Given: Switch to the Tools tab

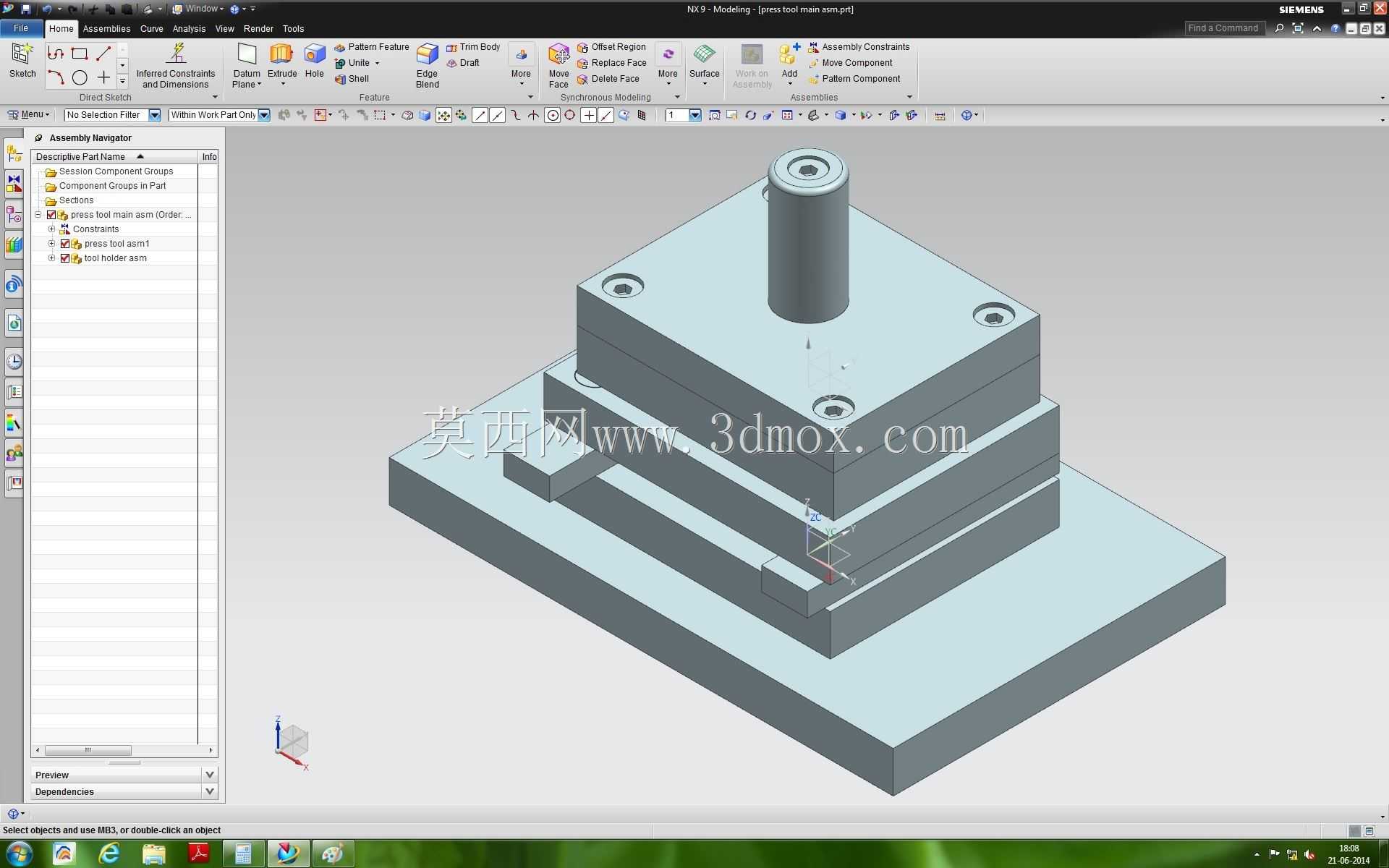Looking at the screenshot, I should [x=293, y=29].
